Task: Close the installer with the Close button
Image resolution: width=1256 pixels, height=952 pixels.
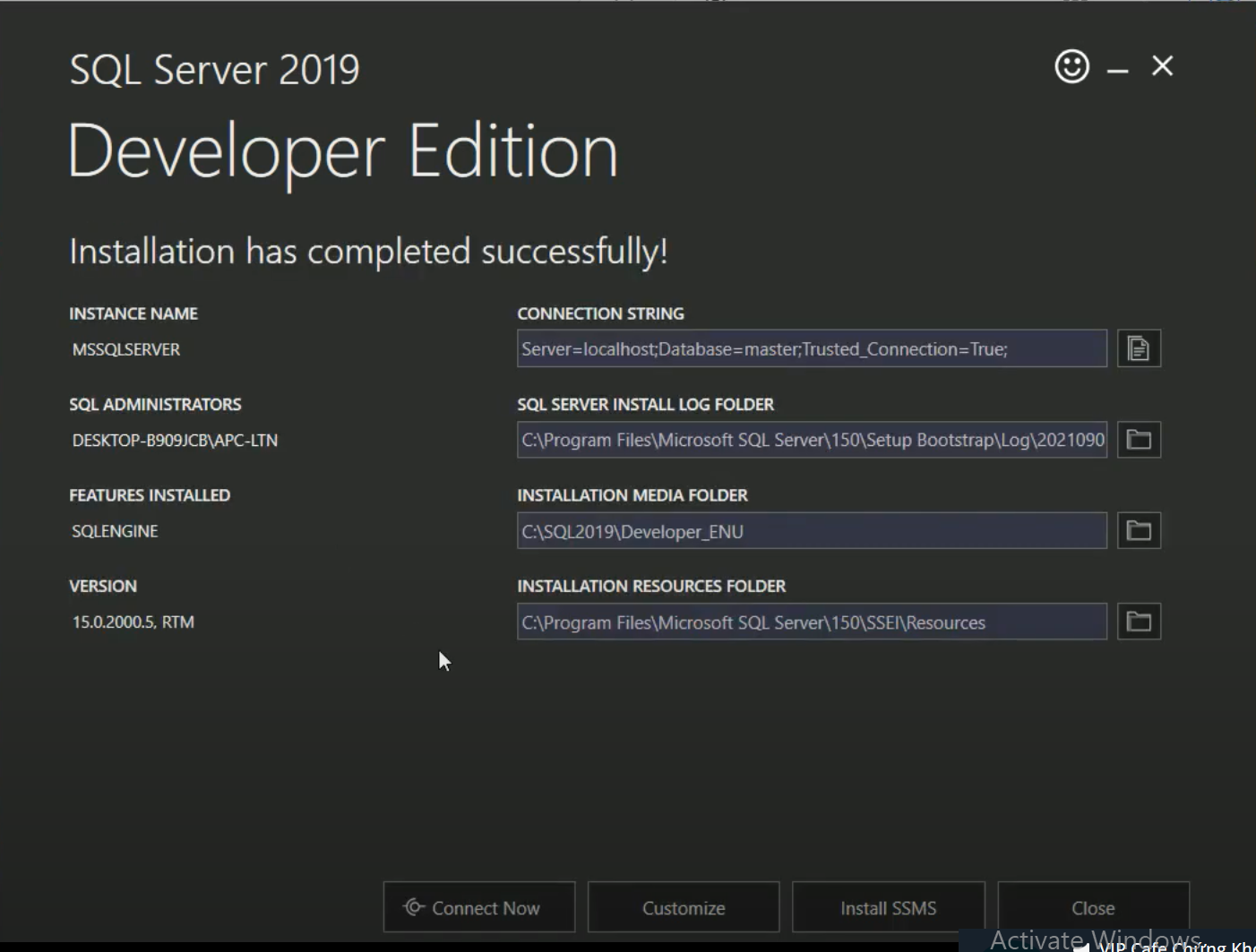Action: coord(1093,907)
